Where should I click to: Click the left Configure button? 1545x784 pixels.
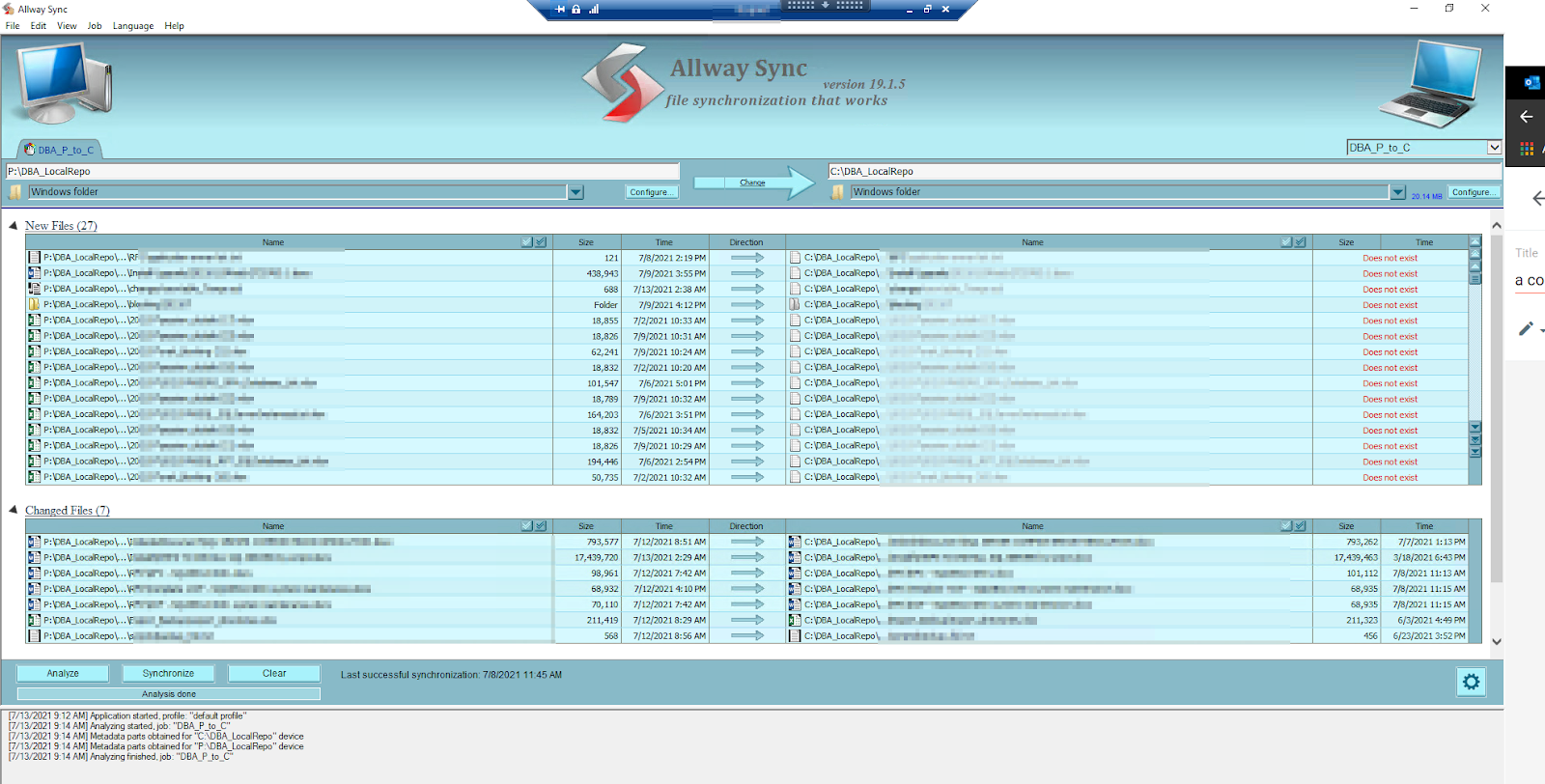click(652, 192)
